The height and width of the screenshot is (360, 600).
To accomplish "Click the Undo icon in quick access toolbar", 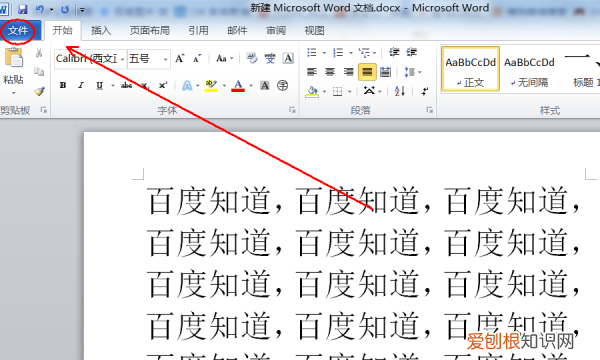I will click(40, 9).
